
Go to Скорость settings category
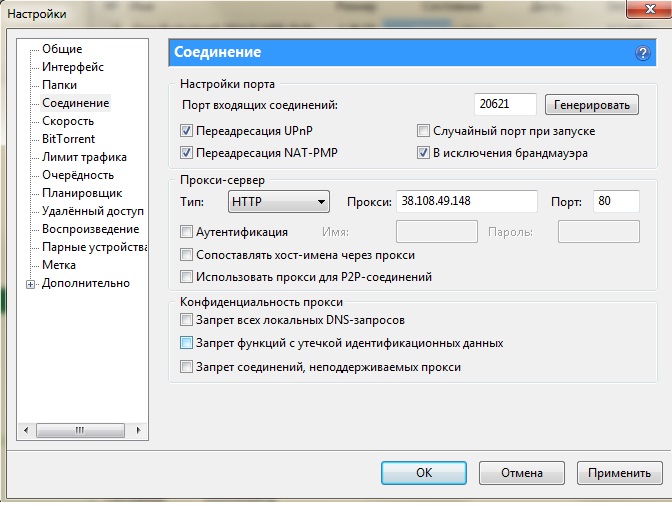coord(68,121)
